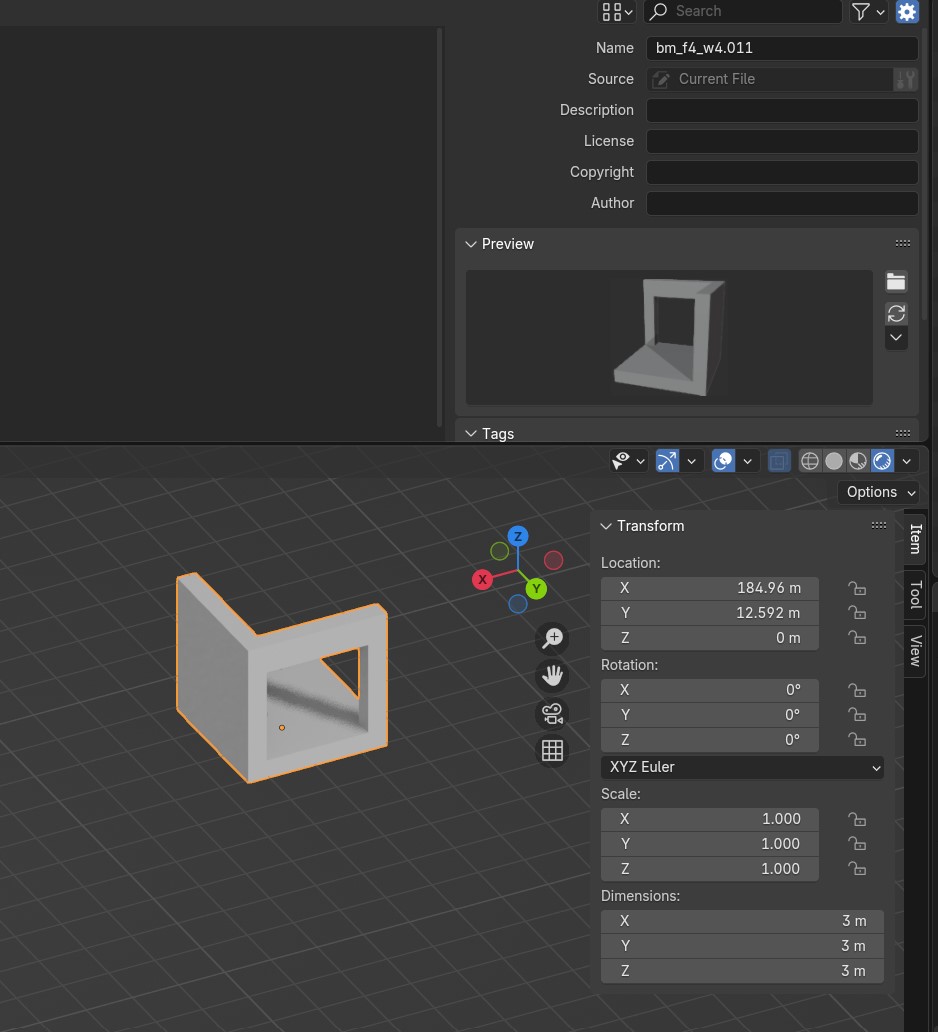
Task: Click icon at right of Source field
Action: (x=906, y=79)
